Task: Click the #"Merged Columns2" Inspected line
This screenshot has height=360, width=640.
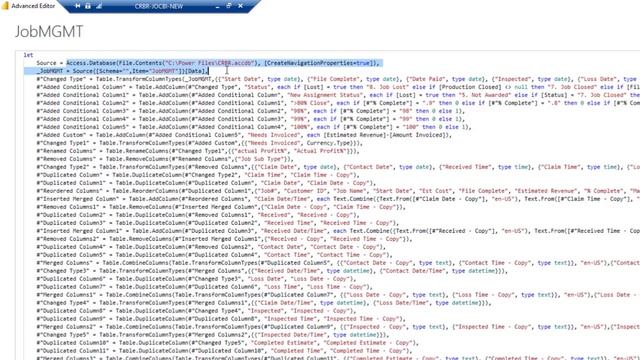Action: click(x=338, y=327)
